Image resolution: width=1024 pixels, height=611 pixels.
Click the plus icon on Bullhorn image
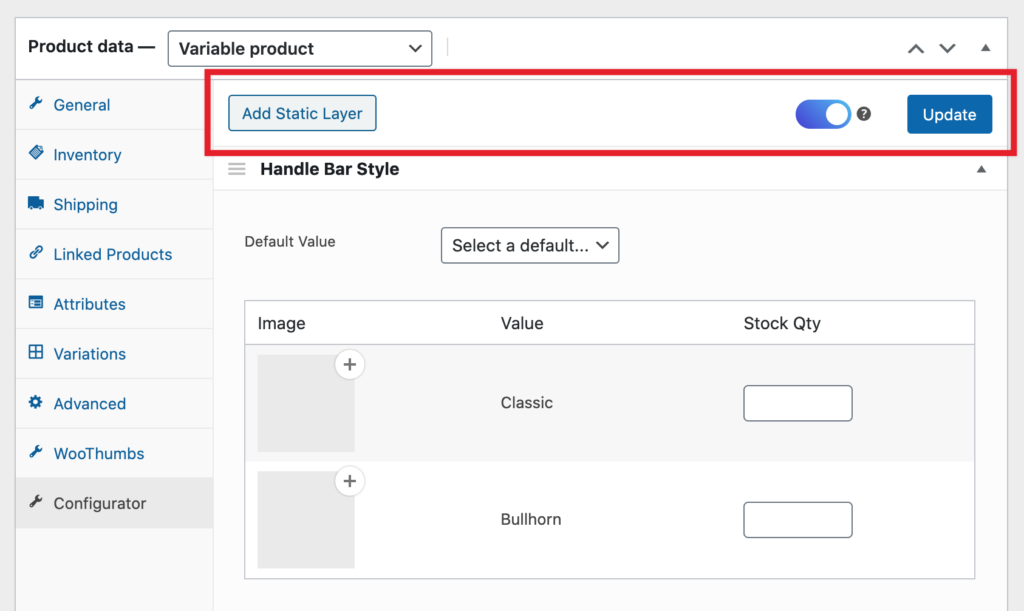(349, 482)
